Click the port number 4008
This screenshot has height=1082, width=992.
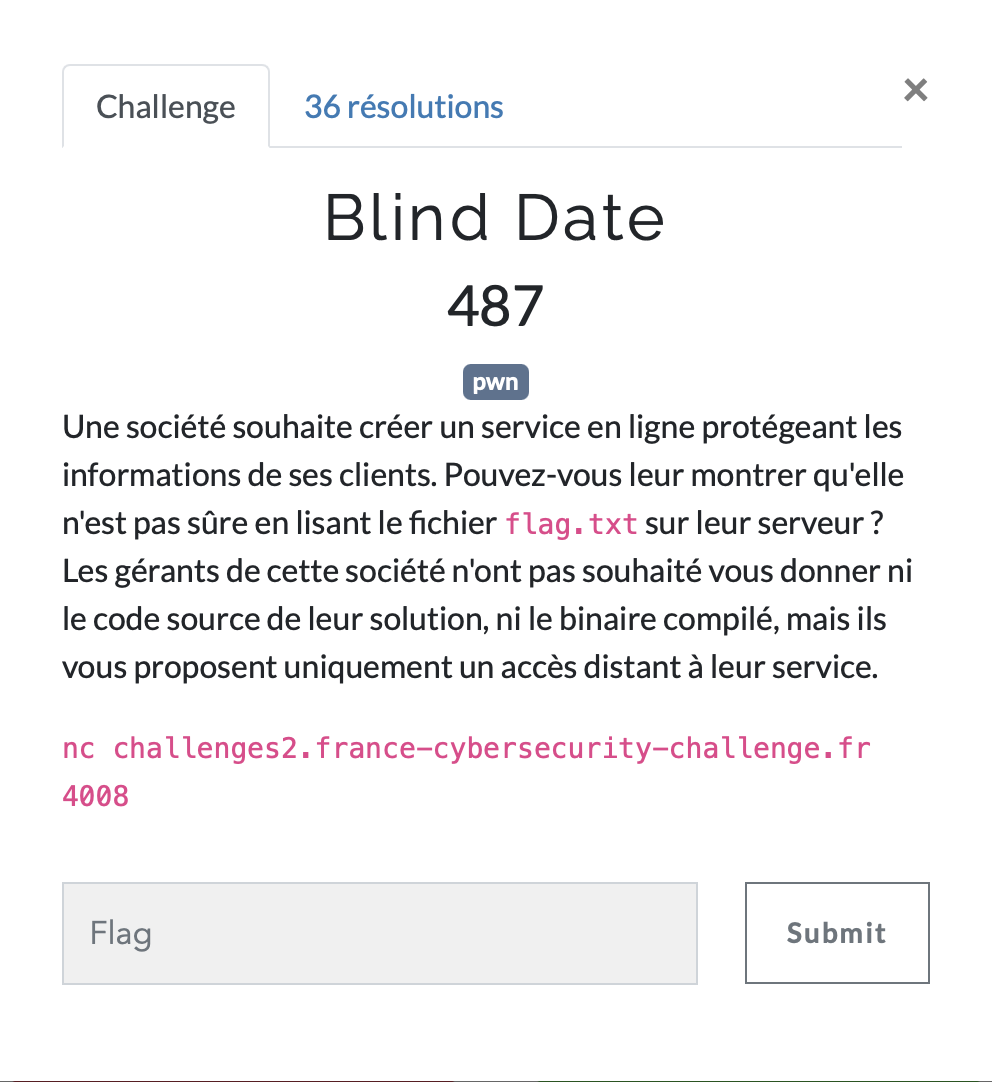(95, 796)
